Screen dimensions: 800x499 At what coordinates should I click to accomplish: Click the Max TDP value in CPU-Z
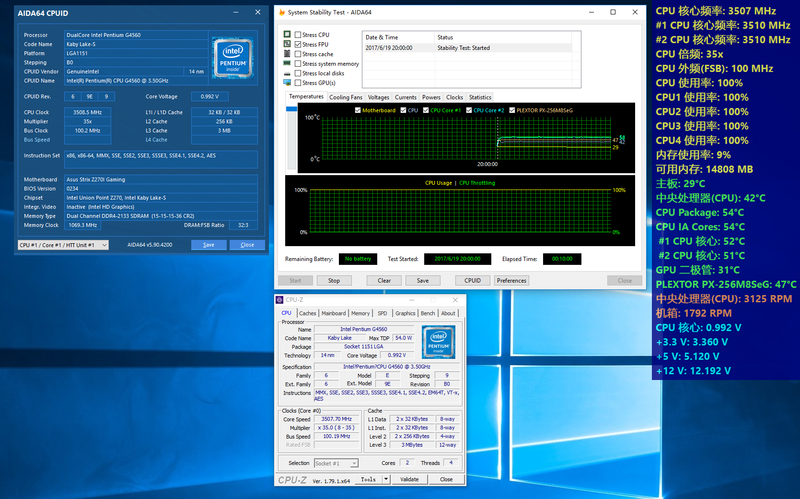404,338
